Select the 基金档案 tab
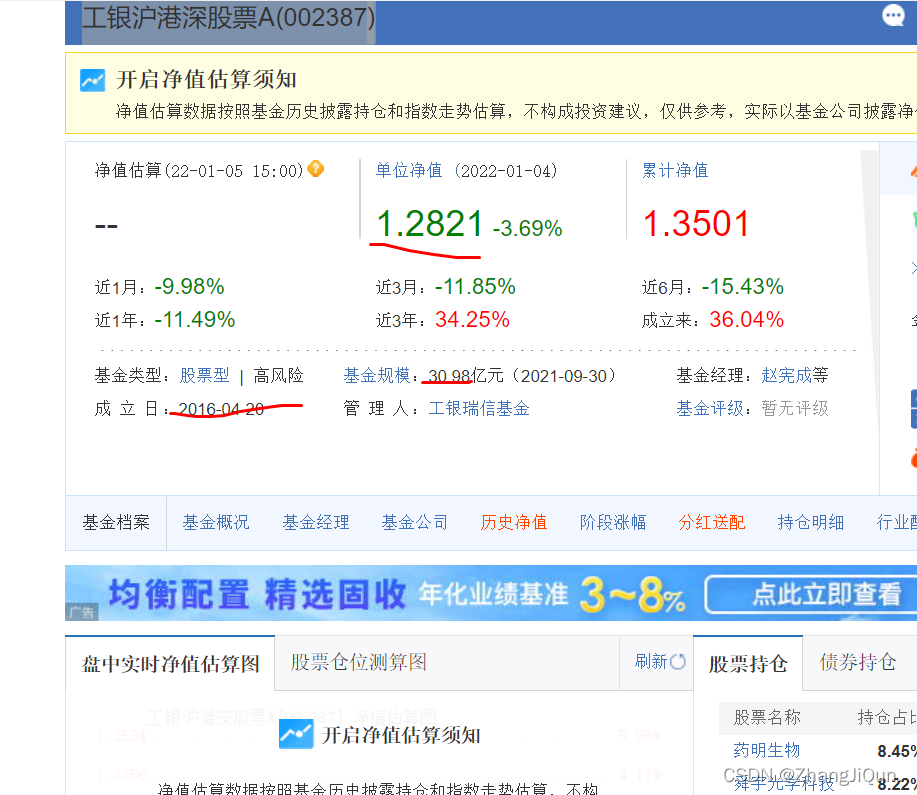Viewport: 917px width, 795px height. point(116,522)
